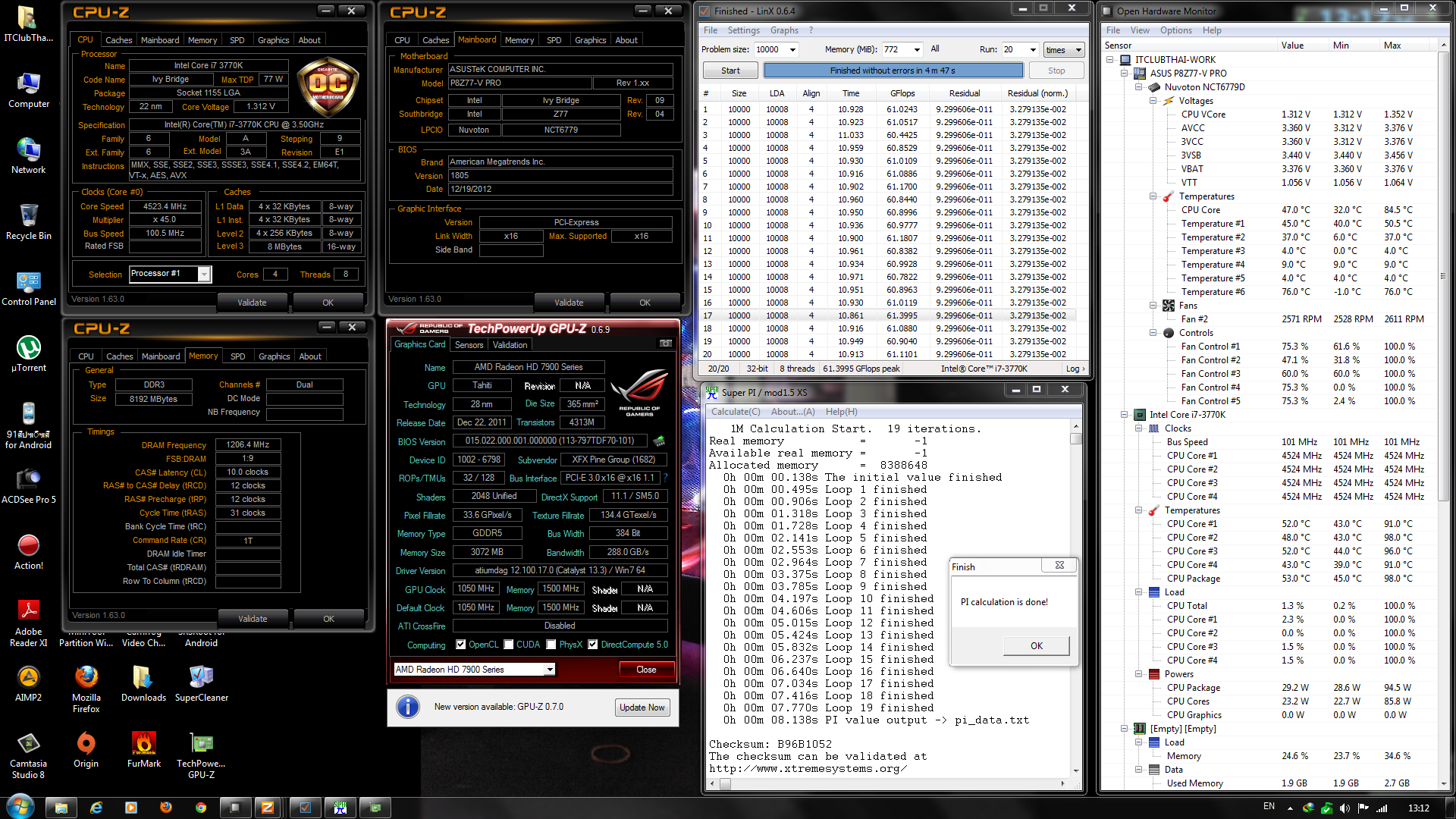Collapse the Intel Core i7-3770K tree node

point(1125,415)
